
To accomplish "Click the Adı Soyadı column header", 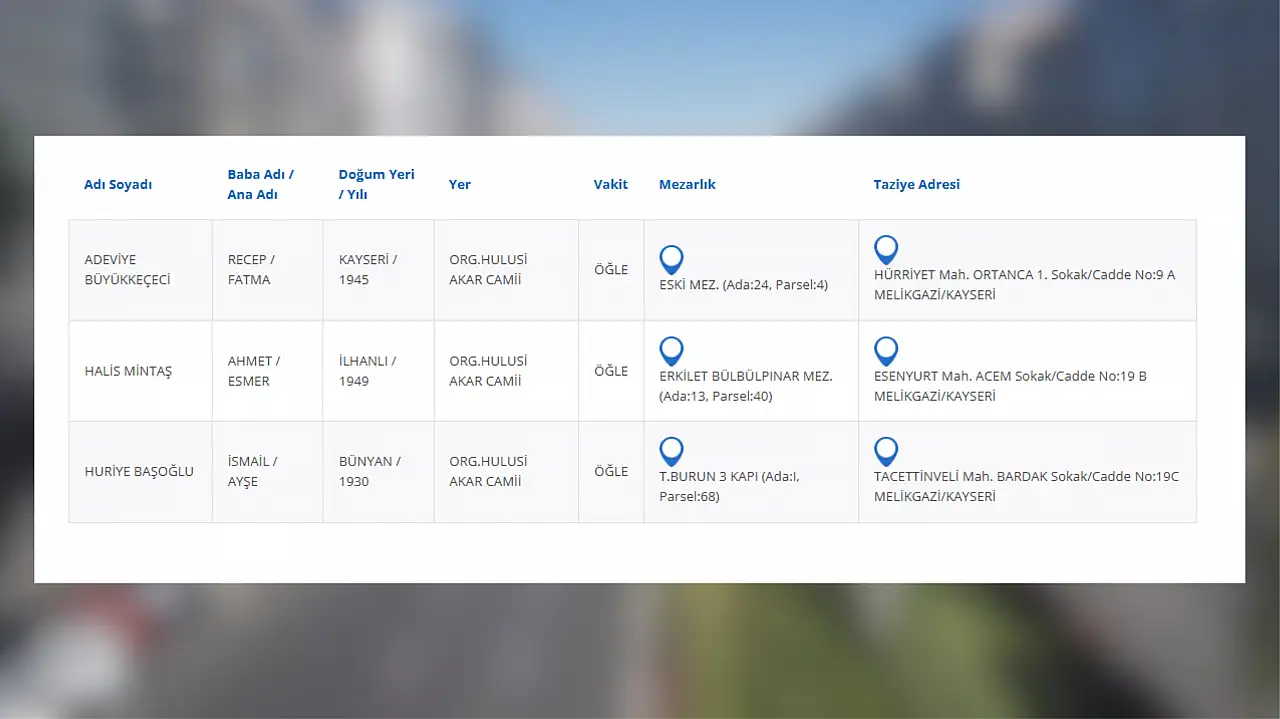I will [x=118, y=184].
